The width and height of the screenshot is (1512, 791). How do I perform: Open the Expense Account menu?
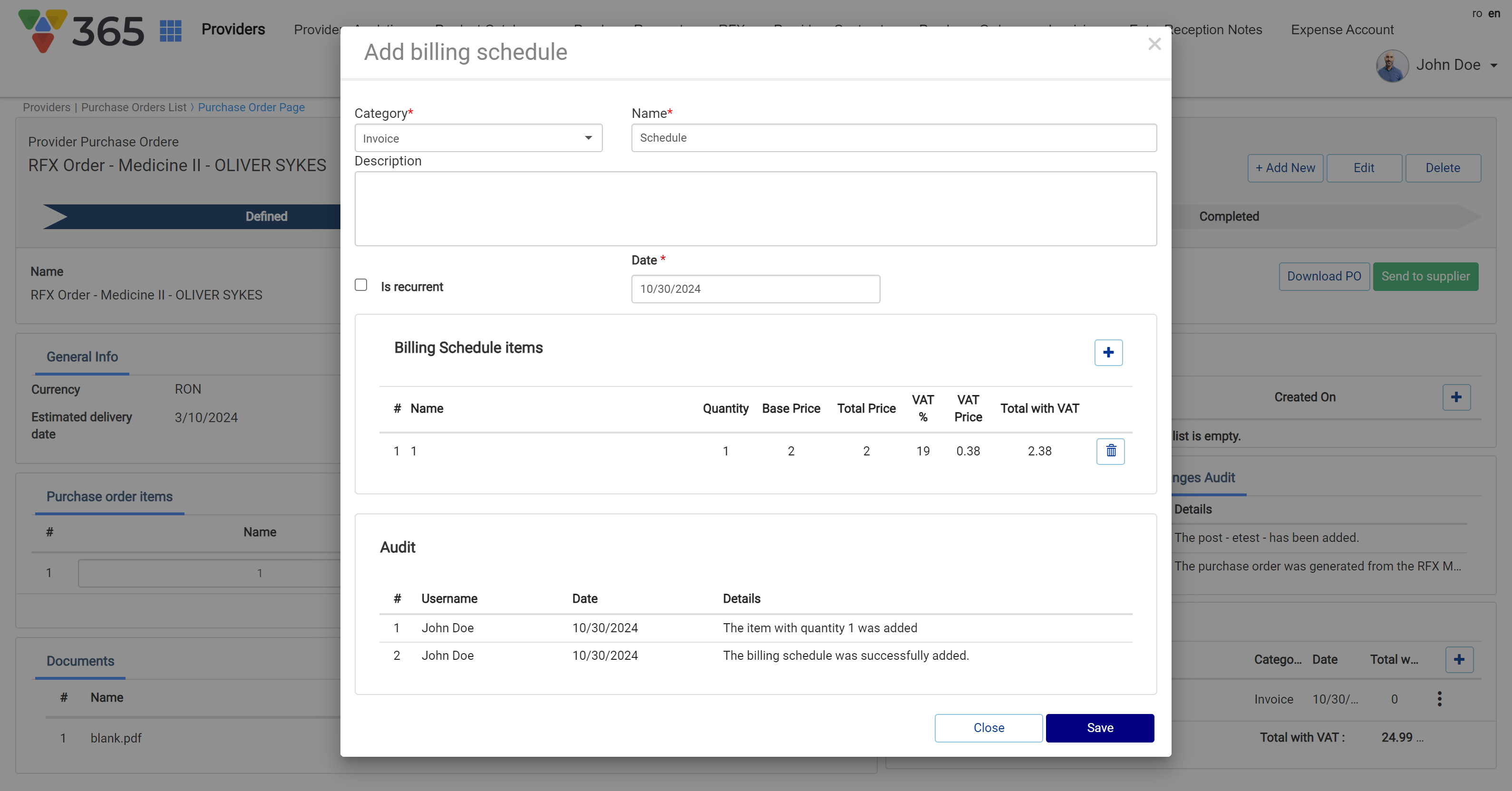point(1342,29)
